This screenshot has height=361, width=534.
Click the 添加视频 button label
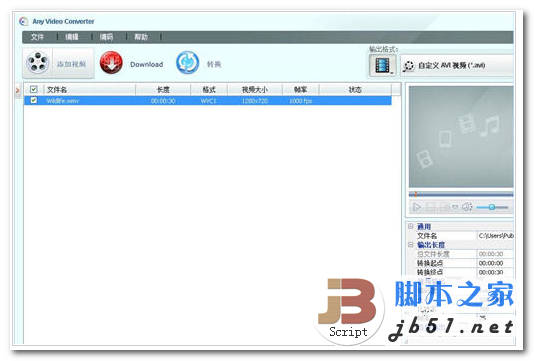pos(71,64)
